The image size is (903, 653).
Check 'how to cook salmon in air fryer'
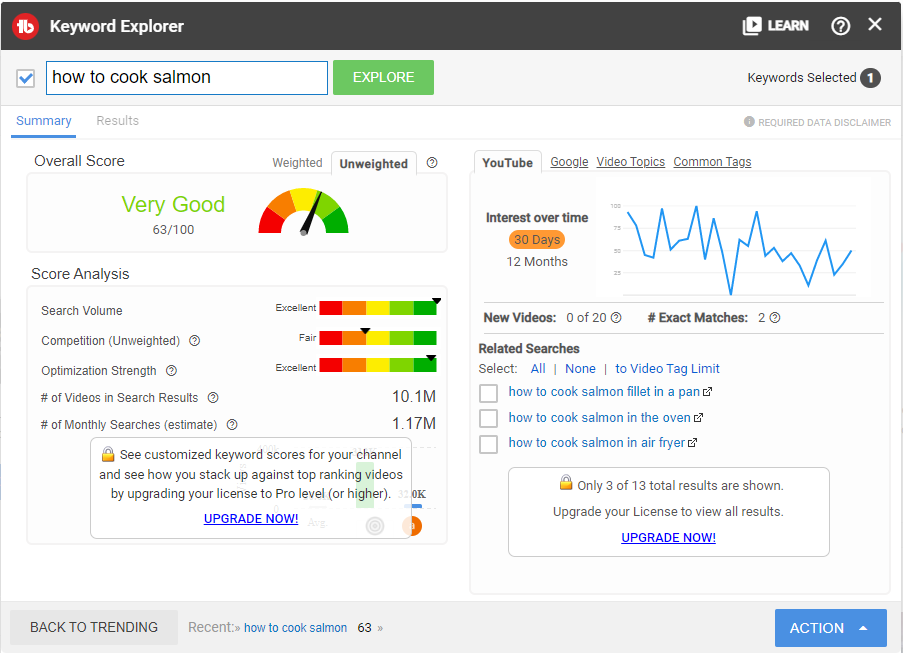(488, 444)
